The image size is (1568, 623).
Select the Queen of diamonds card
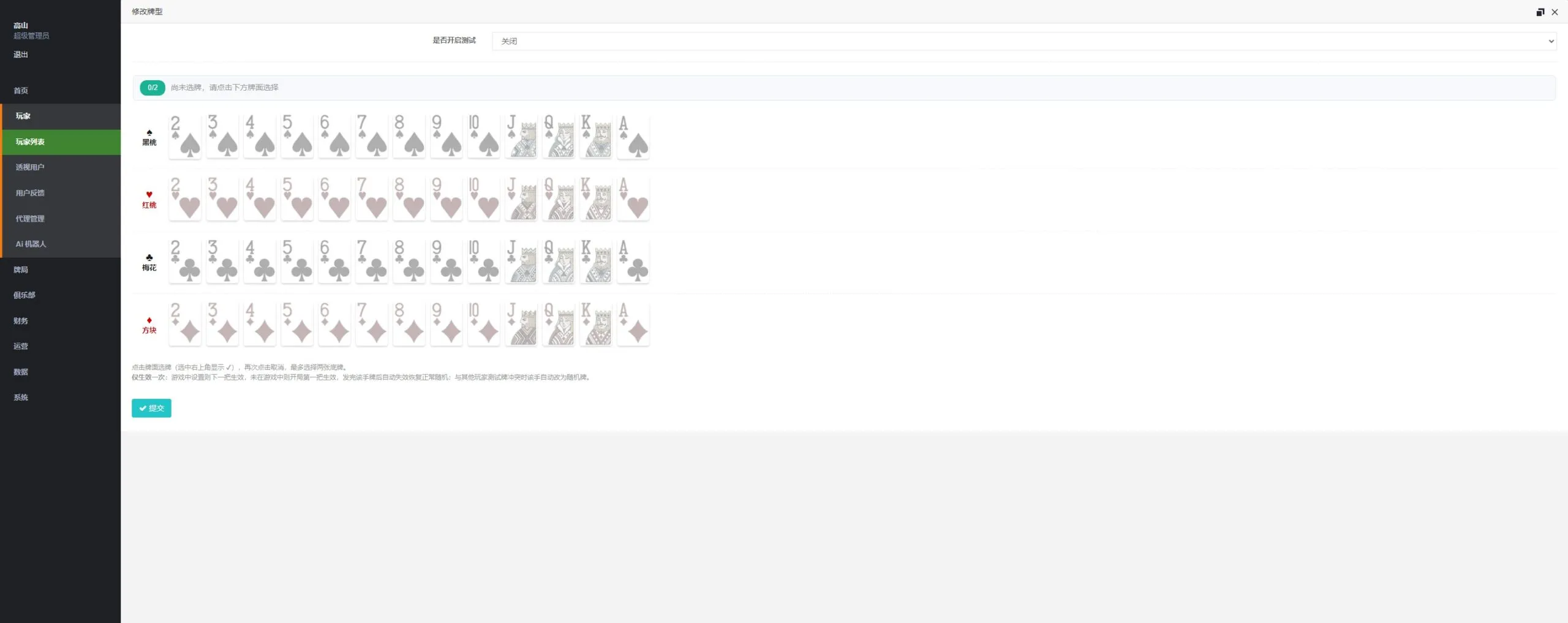coord(558,324)
